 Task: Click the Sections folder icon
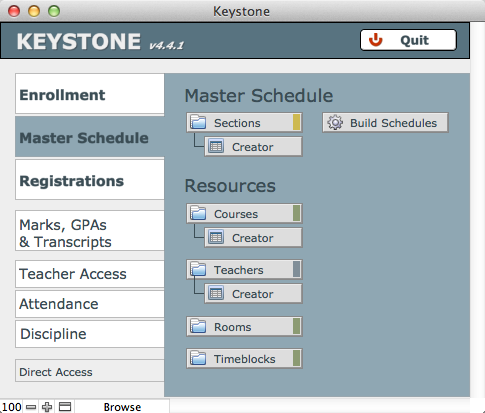coord(198,122)
